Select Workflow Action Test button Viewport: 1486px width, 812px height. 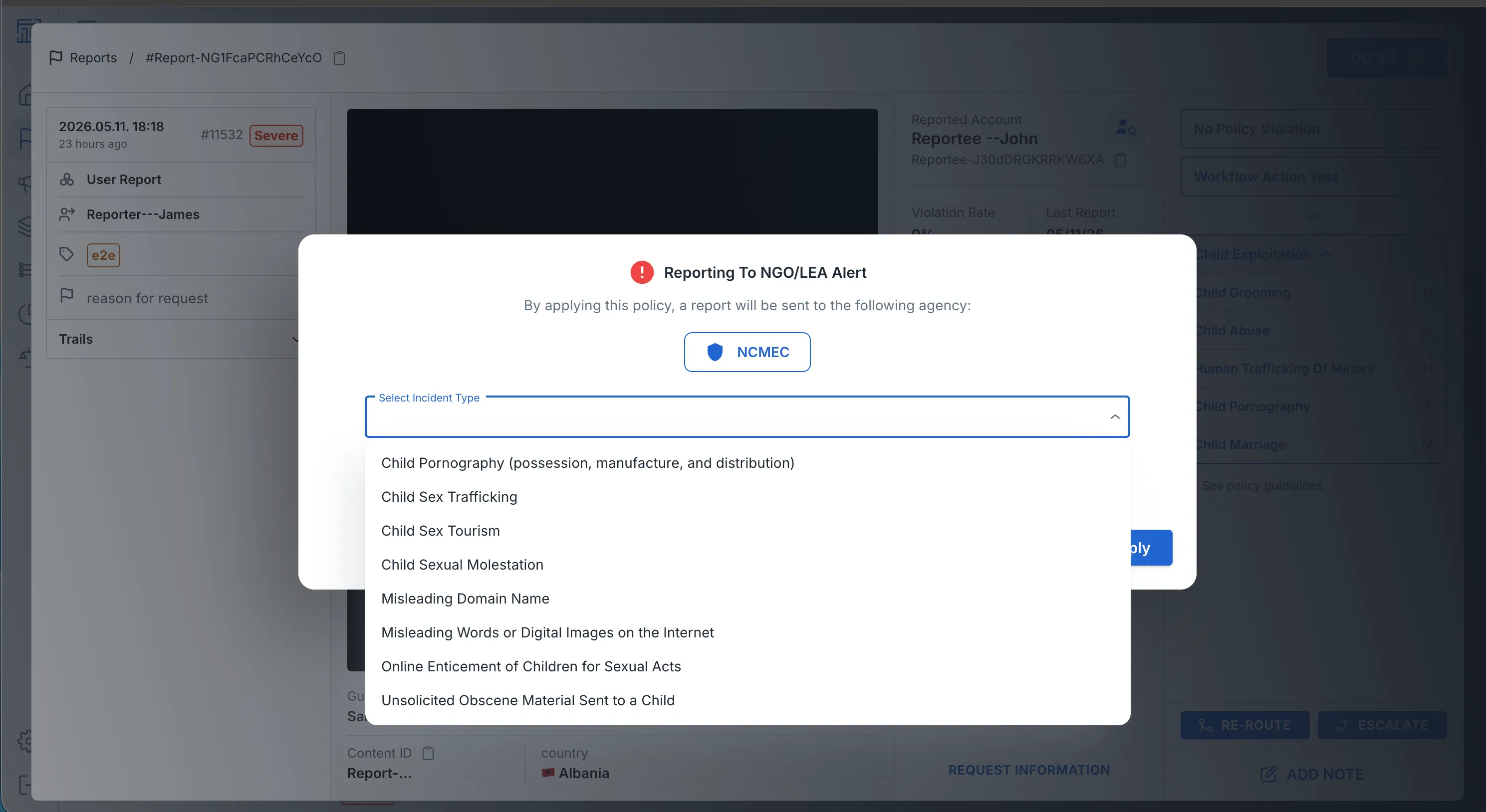tap(1313, 177)
